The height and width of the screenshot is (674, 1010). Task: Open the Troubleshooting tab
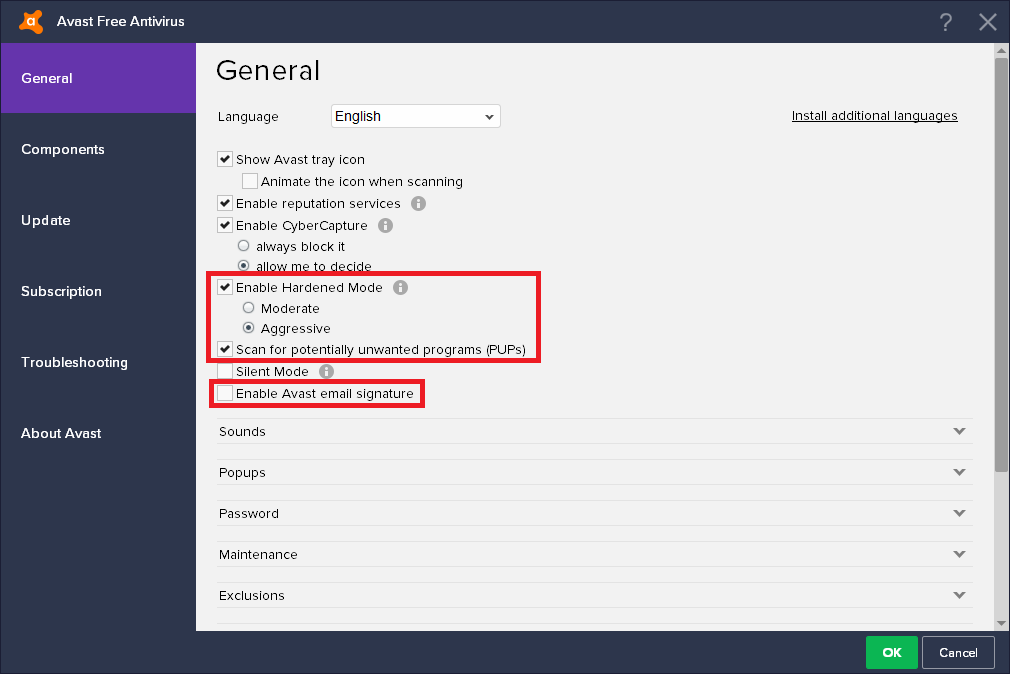(x=74, y=362)
